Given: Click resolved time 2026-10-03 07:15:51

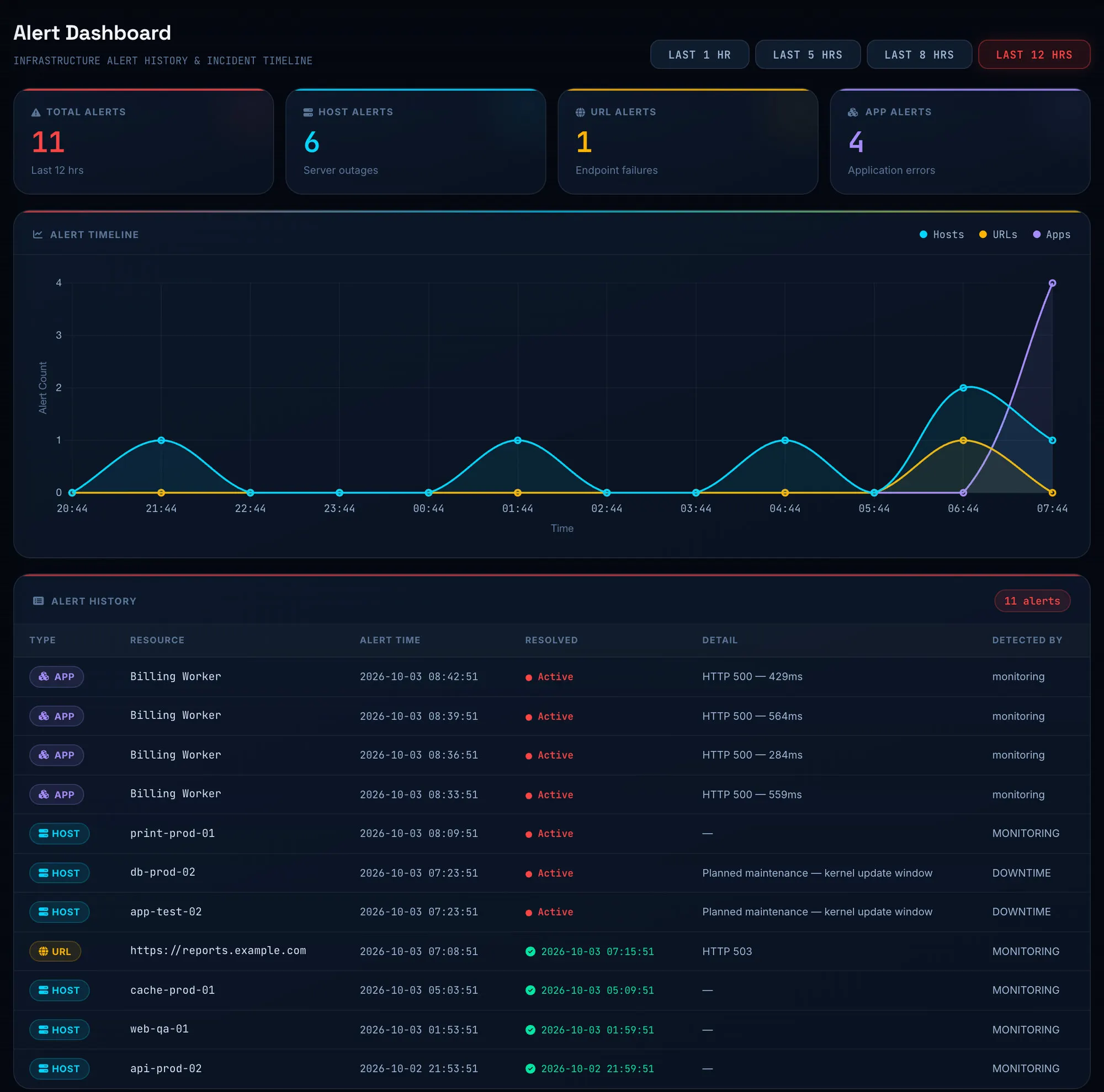Looking at the screenshot, I should tap(597, 951).
